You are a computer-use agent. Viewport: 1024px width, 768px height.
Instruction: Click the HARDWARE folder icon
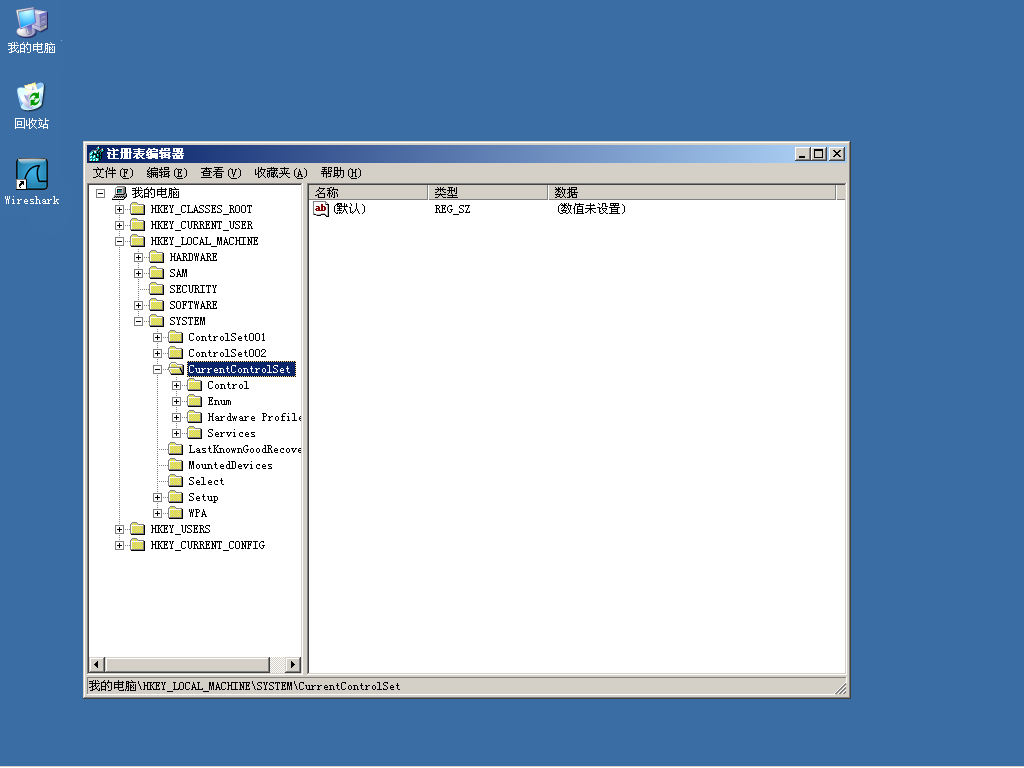coord(156,257)
